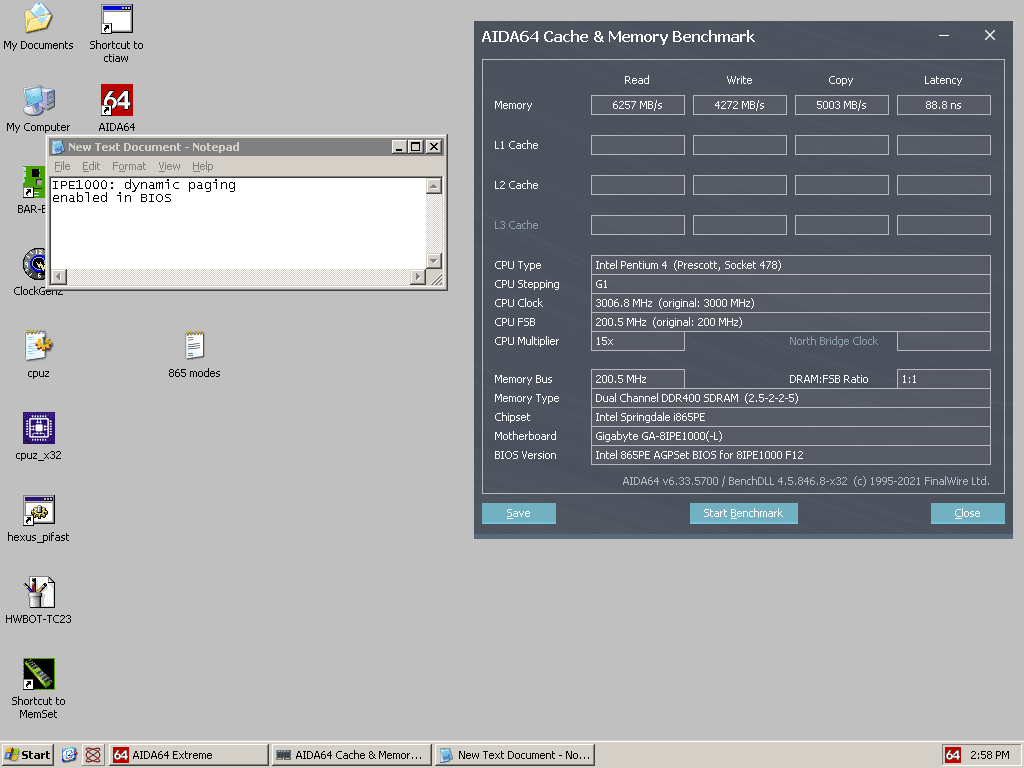Click the Start Benchmark button
Screen dimensions: 1024x768
744,513
